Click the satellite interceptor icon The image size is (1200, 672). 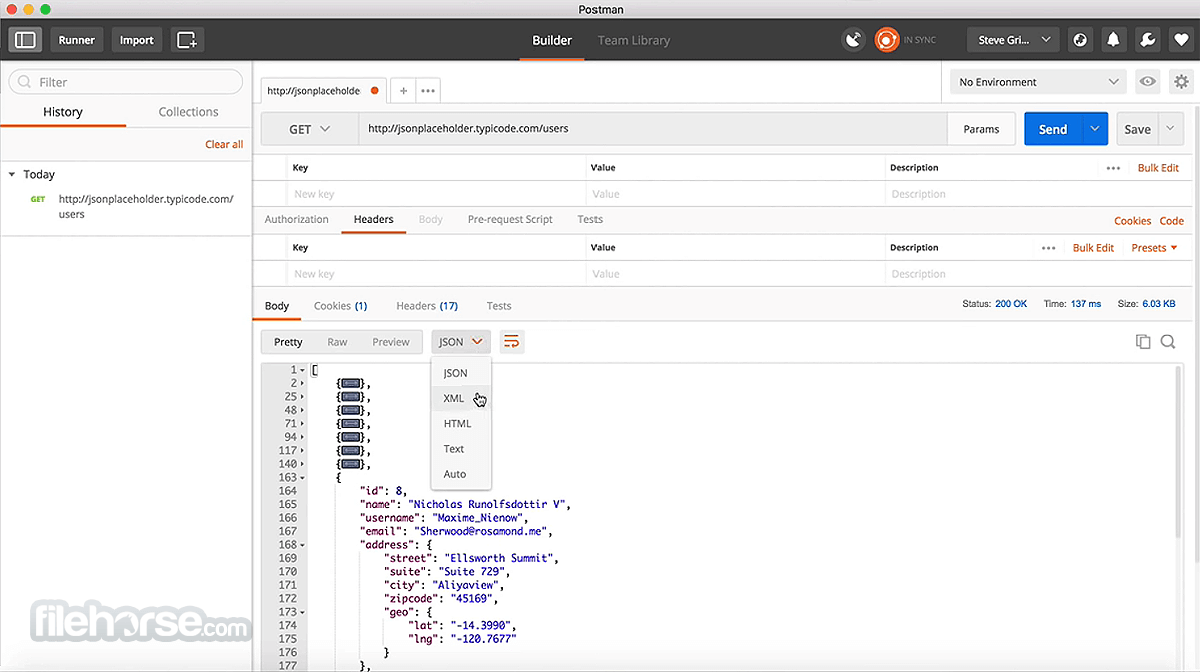coord(853,40)
